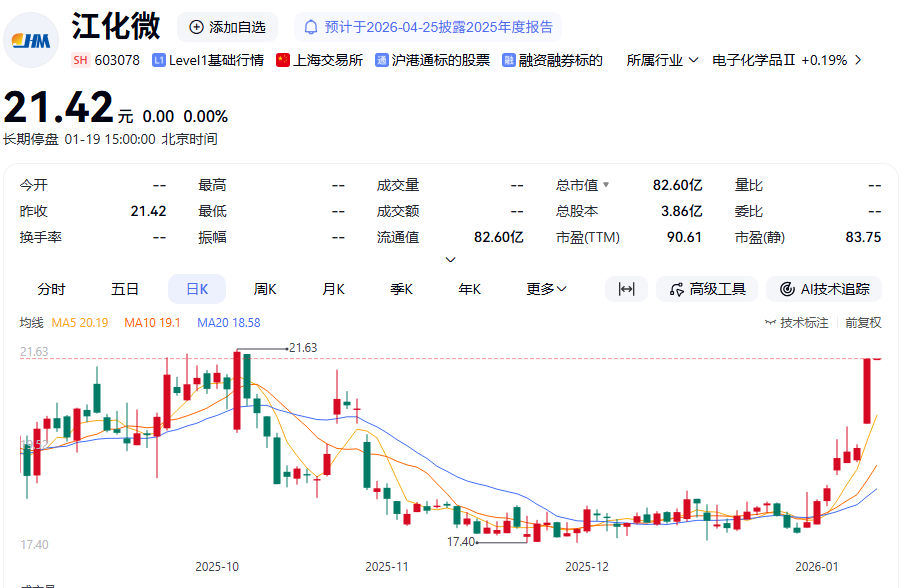Screen dimensions: 905x588
Task: Toggle 技术标注 chart annotations
Action: [x=796, y=322]
